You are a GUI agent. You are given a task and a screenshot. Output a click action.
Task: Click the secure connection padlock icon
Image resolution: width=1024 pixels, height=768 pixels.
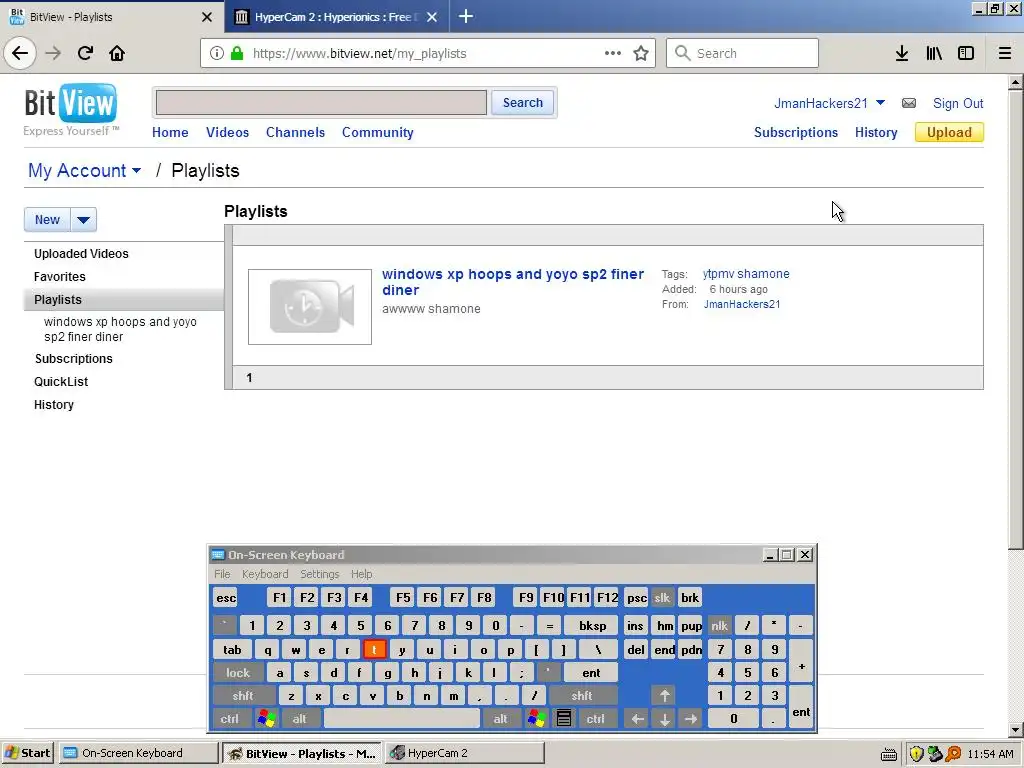tap(237, 54)
